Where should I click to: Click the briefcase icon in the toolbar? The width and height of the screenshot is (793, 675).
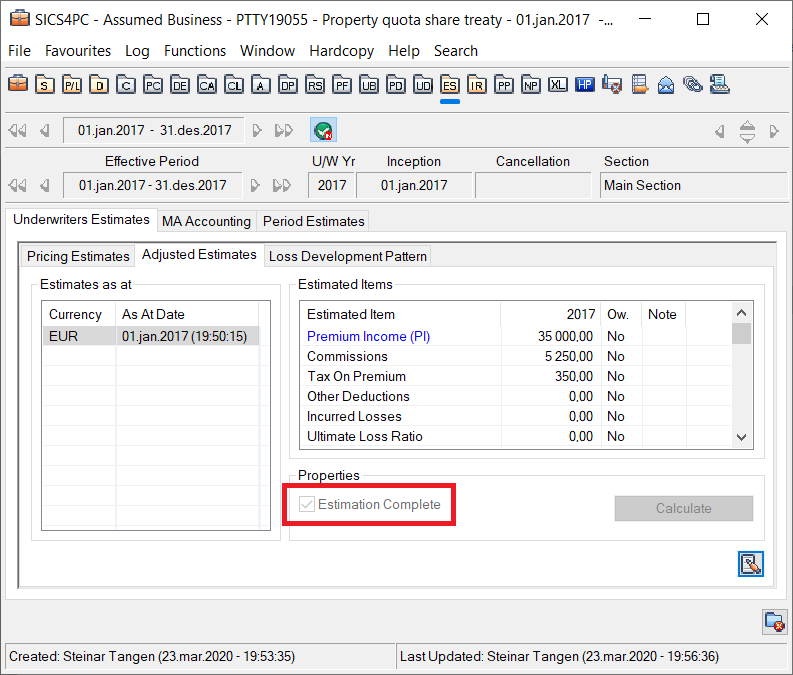point(18,85)
